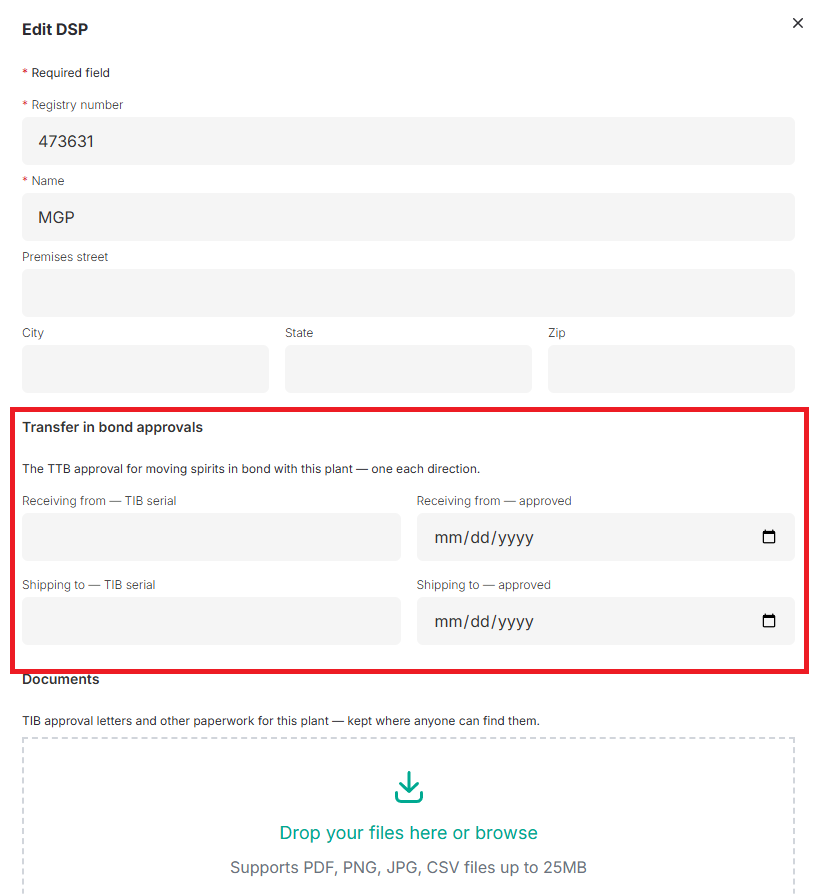Click the download arrow icon in Documents
The width and height of the screenshot is (813, 895).
click(x=409, y=787)
